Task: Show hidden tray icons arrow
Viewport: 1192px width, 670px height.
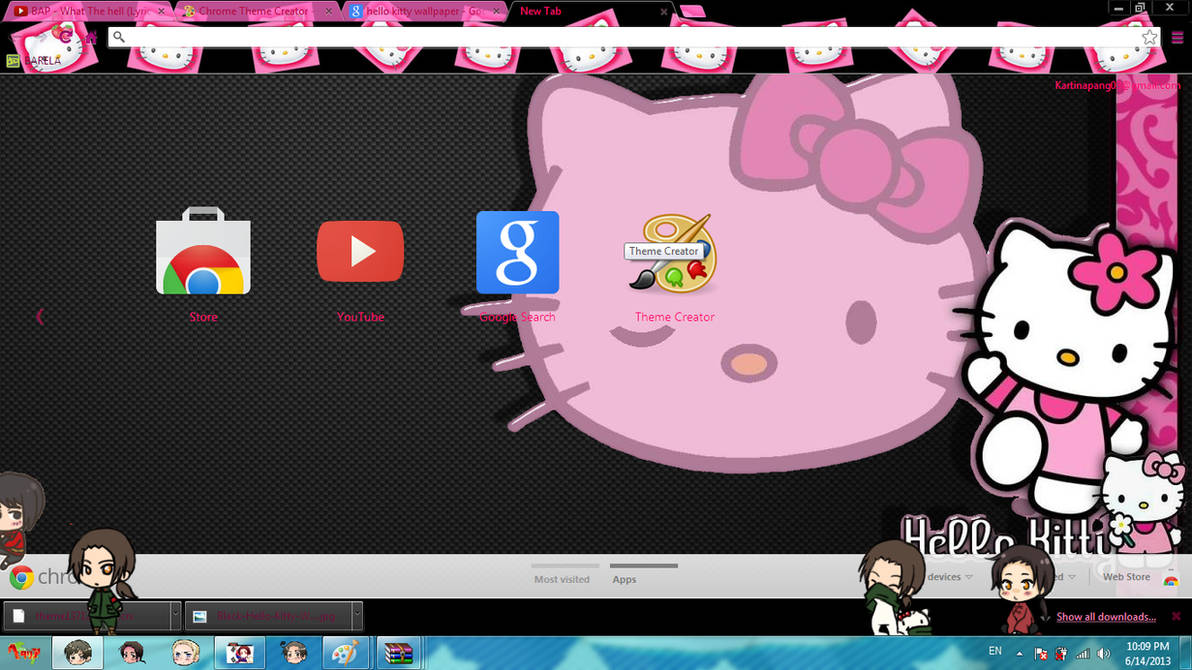Action: (1019, 653)
